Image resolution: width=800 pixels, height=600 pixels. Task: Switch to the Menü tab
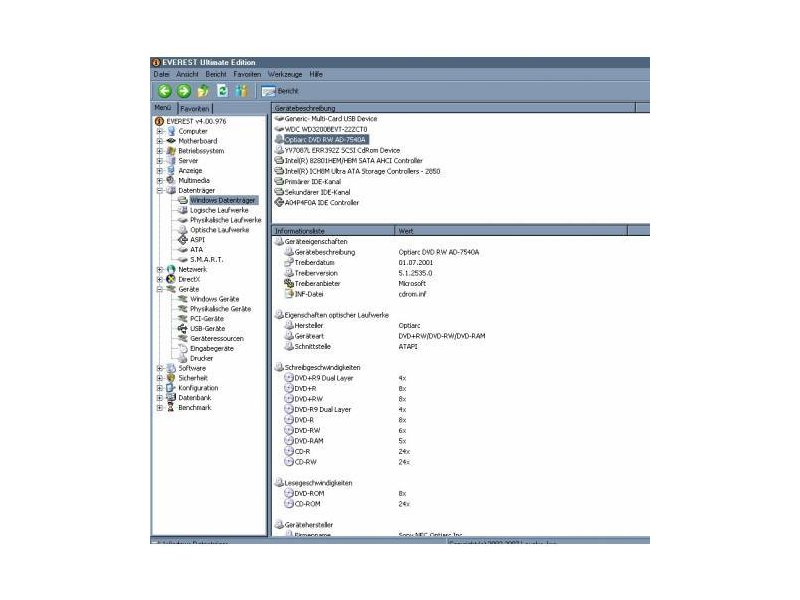(x=163, y=108)
